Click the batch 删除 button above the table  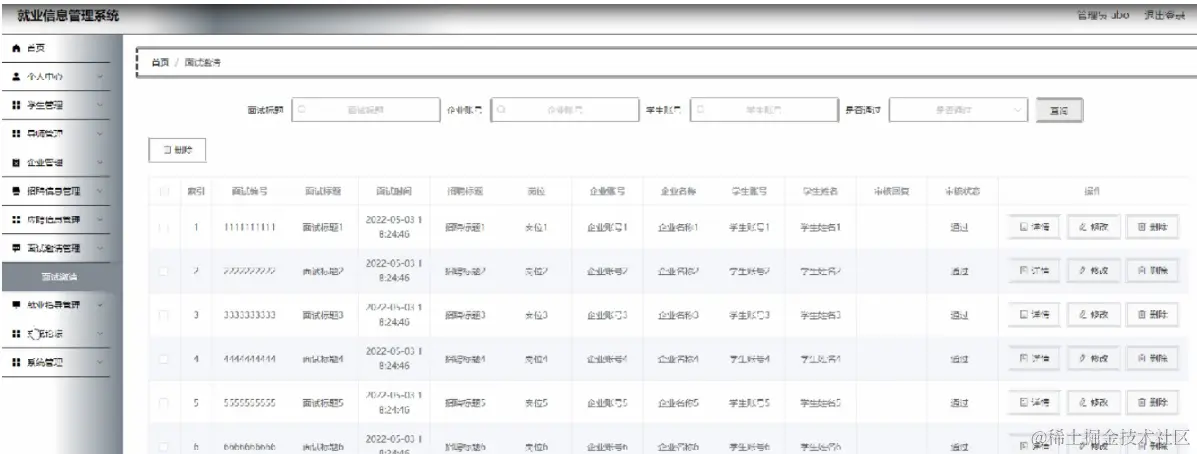click(x=177, y=150)
